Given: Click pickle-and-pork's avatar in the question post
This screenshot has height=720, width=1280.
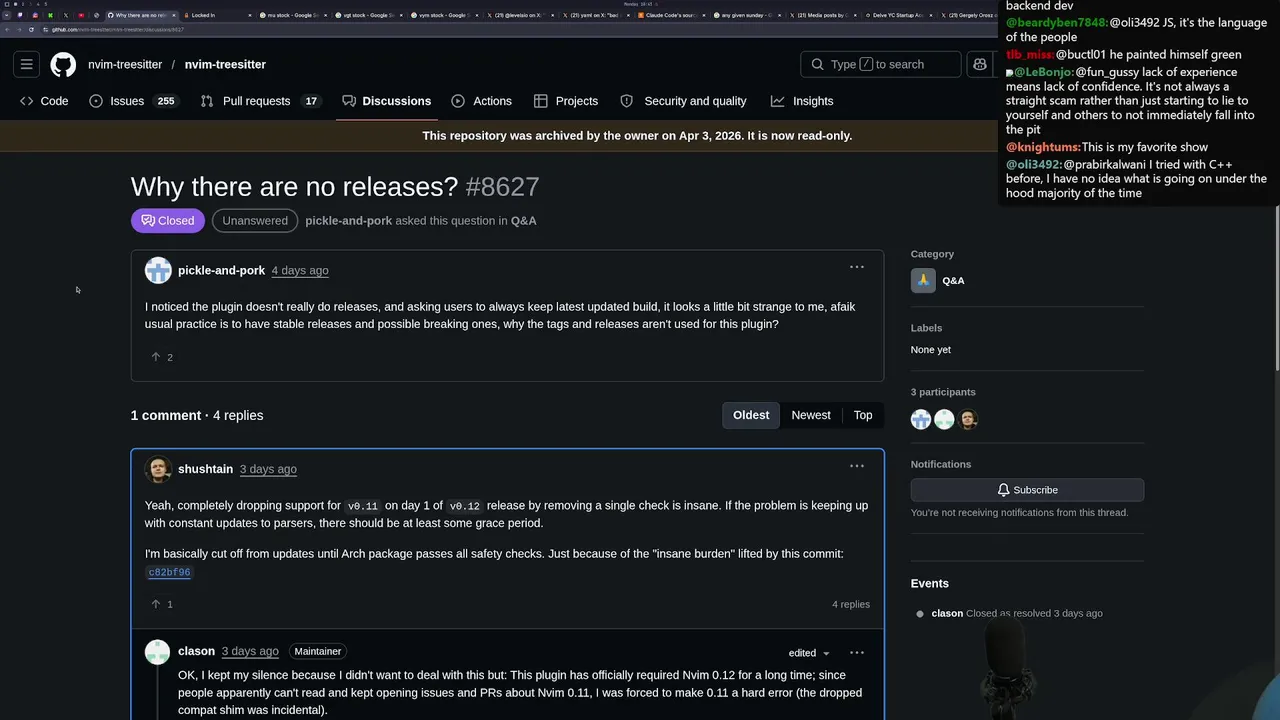Looking at the screenshot, I should [158, 271].
